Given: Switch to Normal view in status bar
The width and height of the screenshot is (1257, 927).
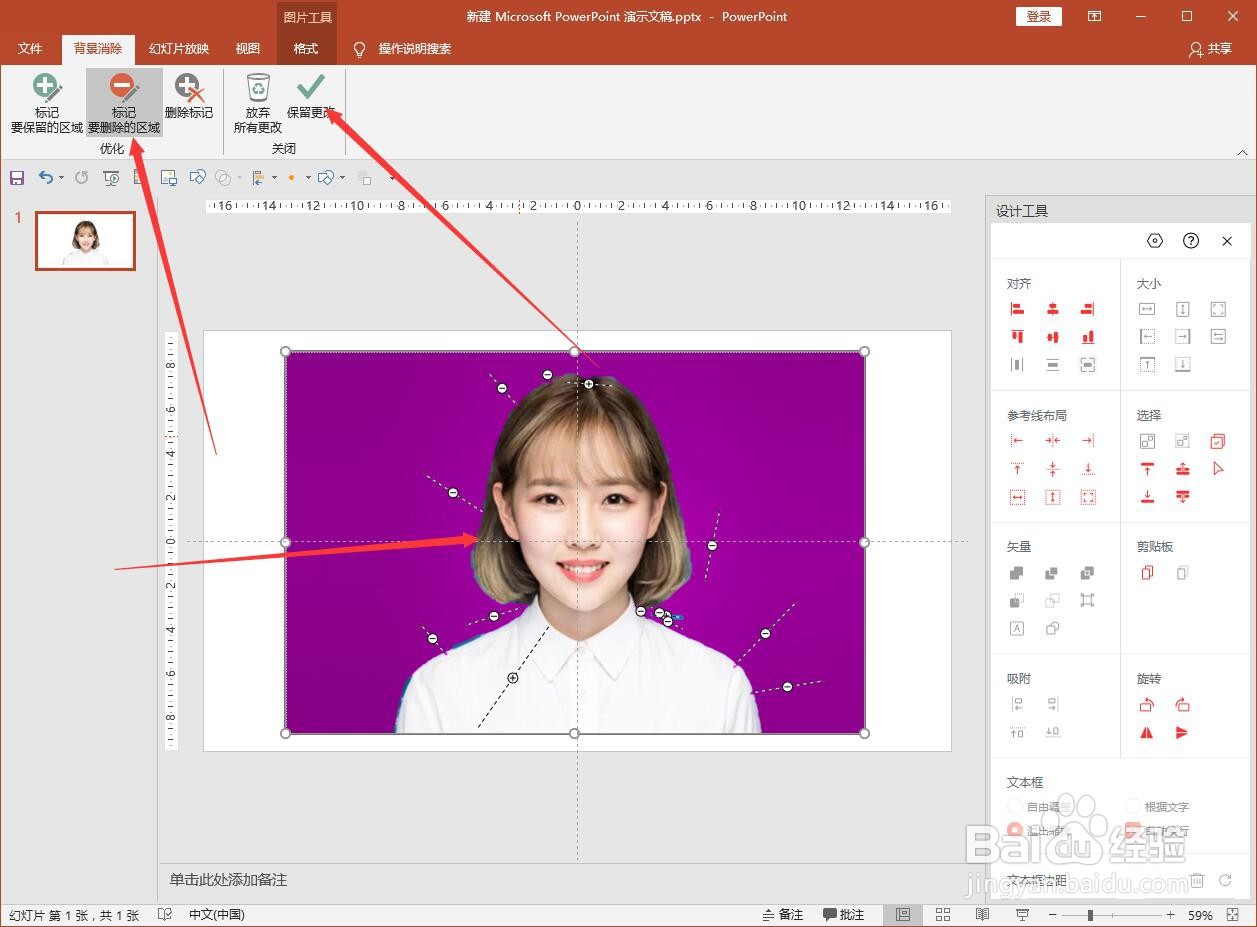Looking at the screenshot, I should pyautogui.click(x=903, y=914).
